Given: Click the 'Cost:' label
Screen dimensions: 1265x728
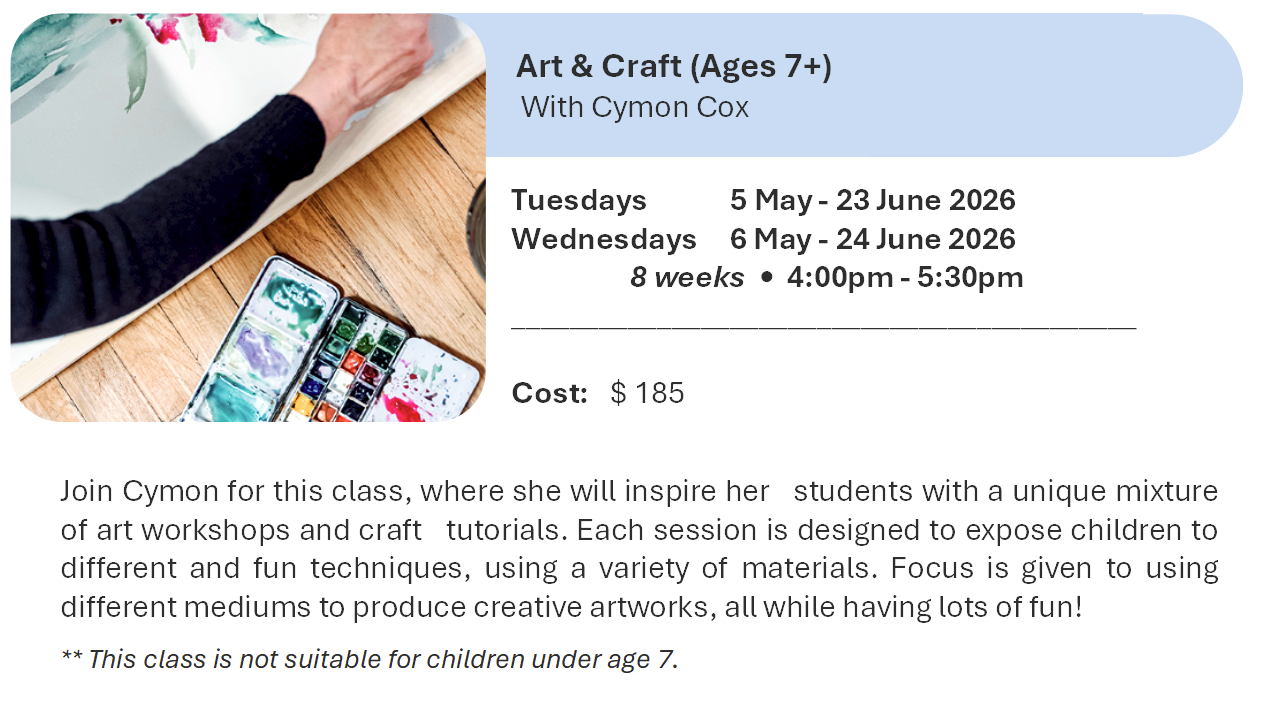Looking at the screenshot, I should [549, 393].
